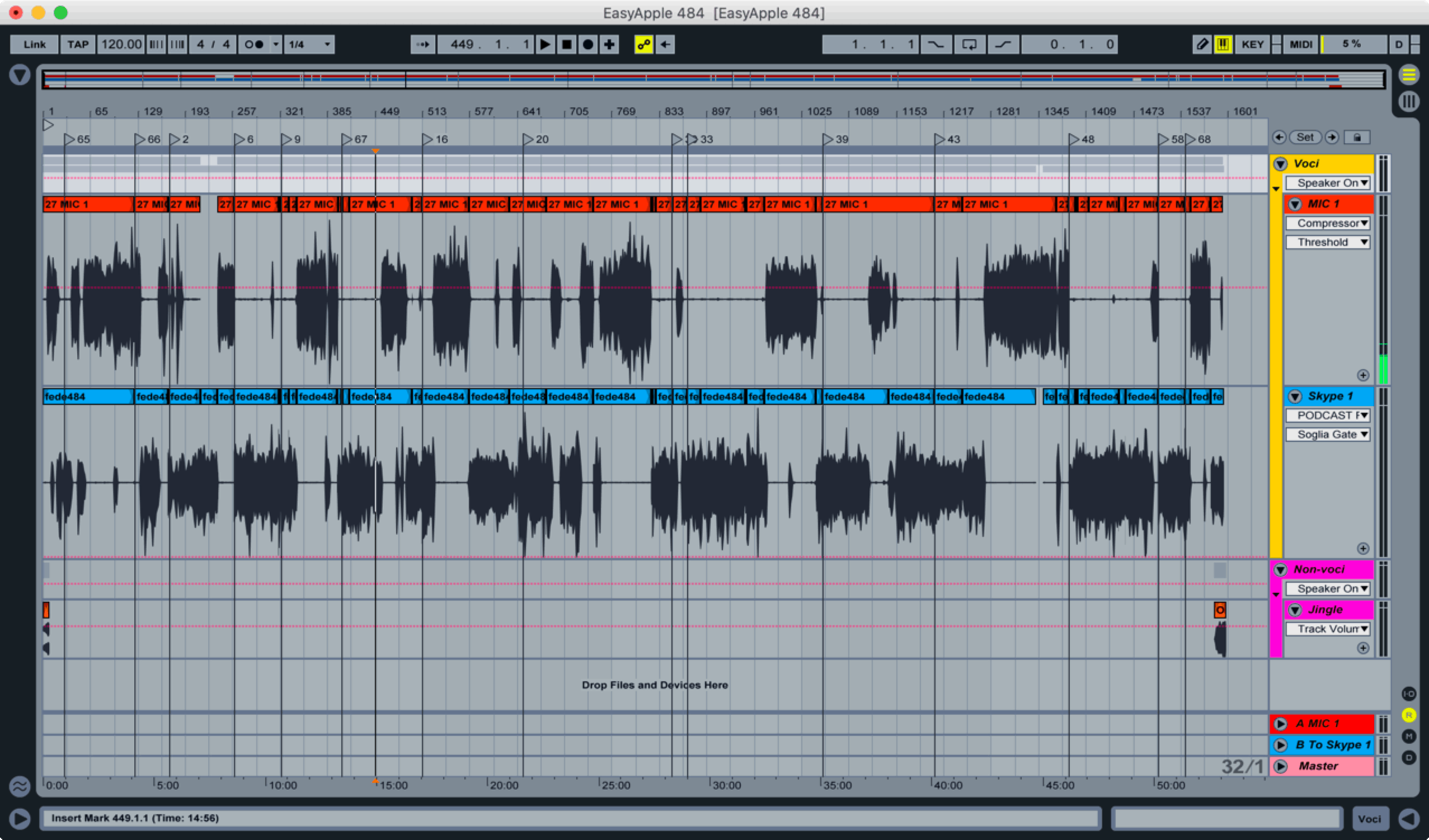Toggle the Draw Mode pencil icon
Screen dimensions: 1429x840
click(x=1202, y=44)
